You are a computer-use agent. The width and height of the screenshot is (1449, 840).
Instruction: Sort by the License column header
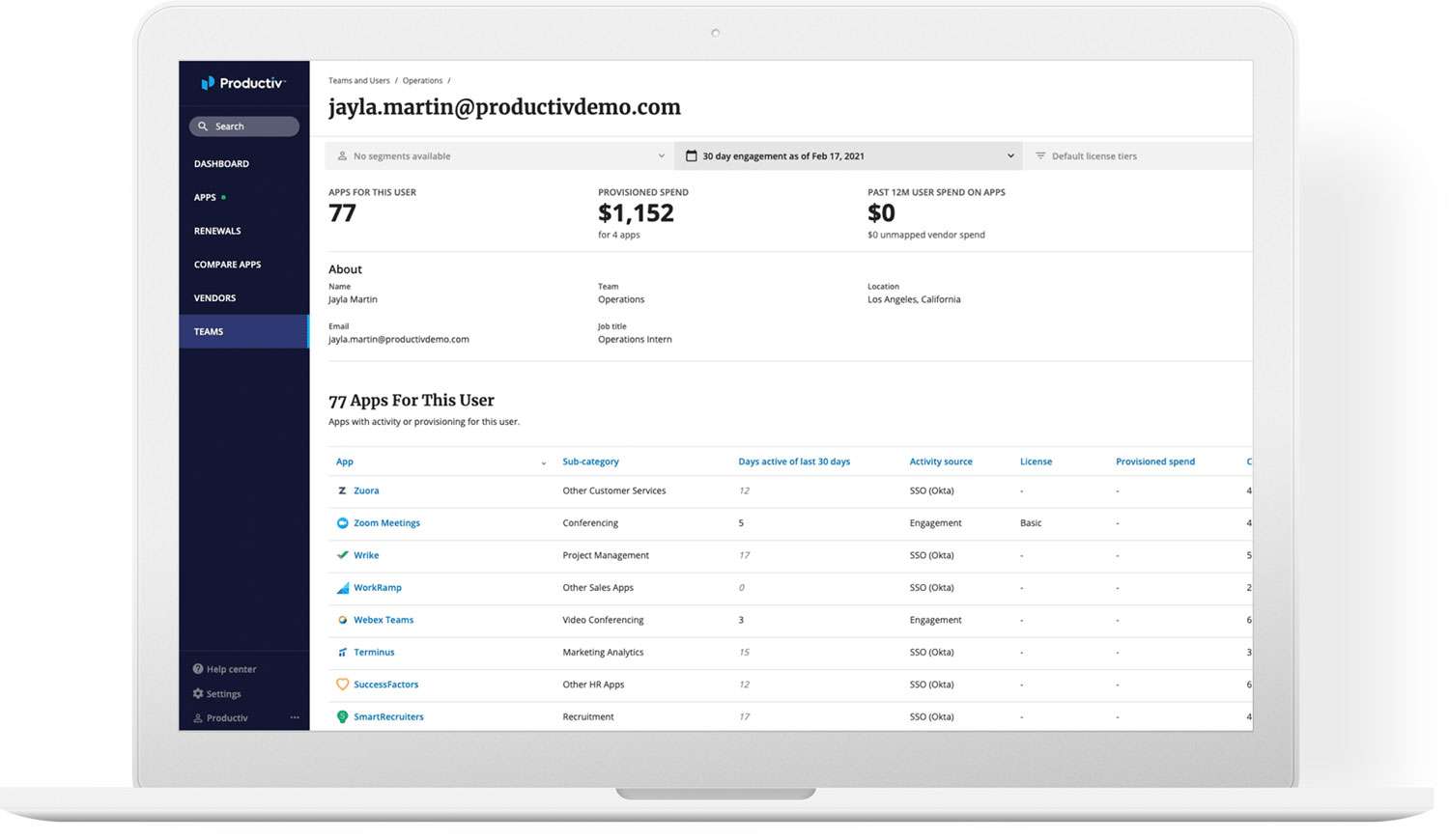(x=1036, y=462)
